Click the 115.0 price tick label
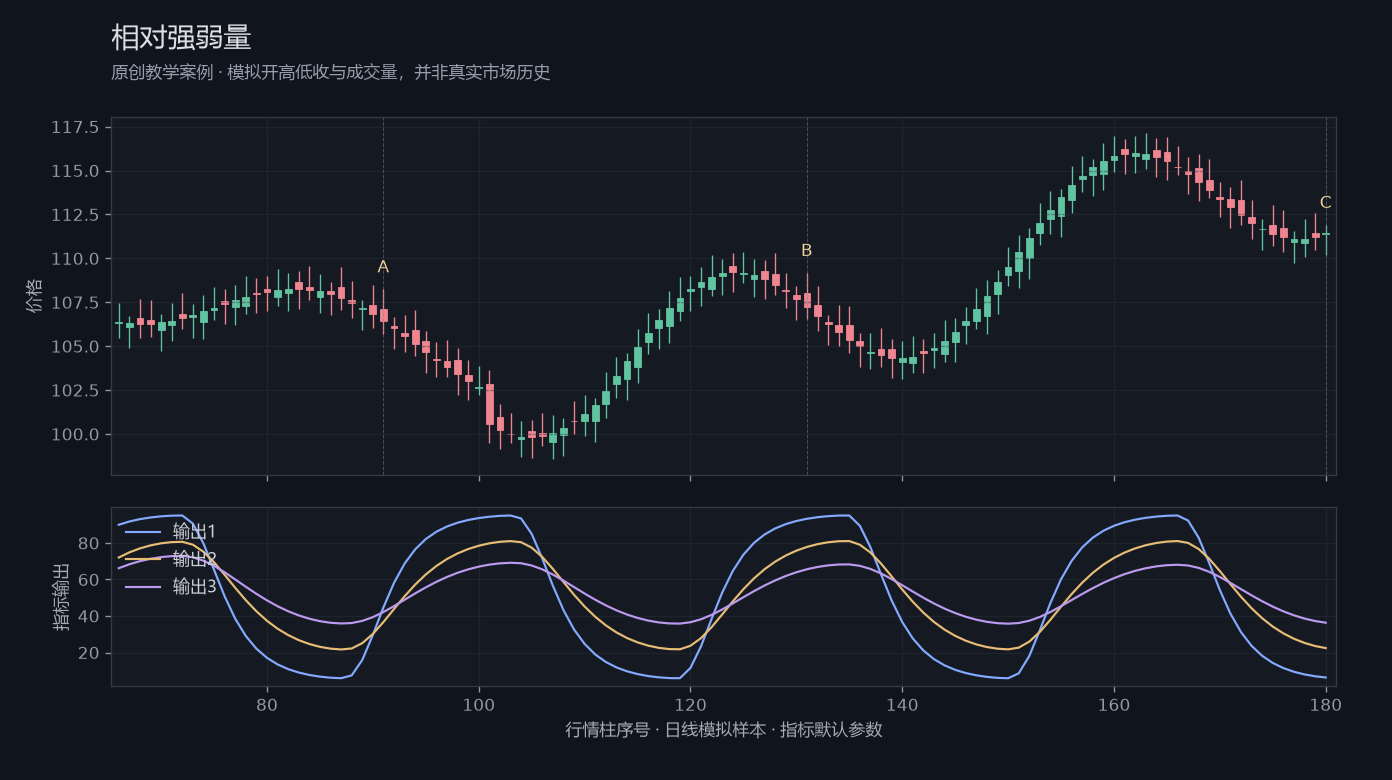 (x=76, y=171)
